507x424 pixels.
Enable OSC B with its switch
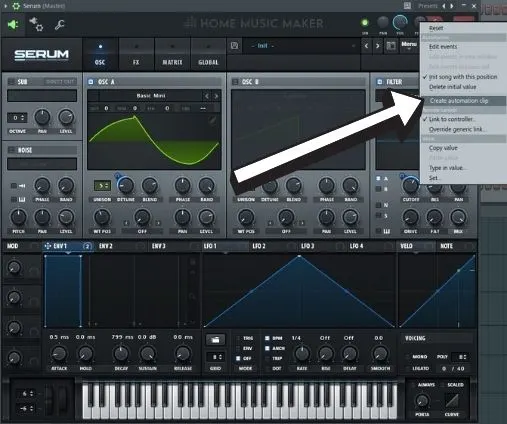point(235,82)
